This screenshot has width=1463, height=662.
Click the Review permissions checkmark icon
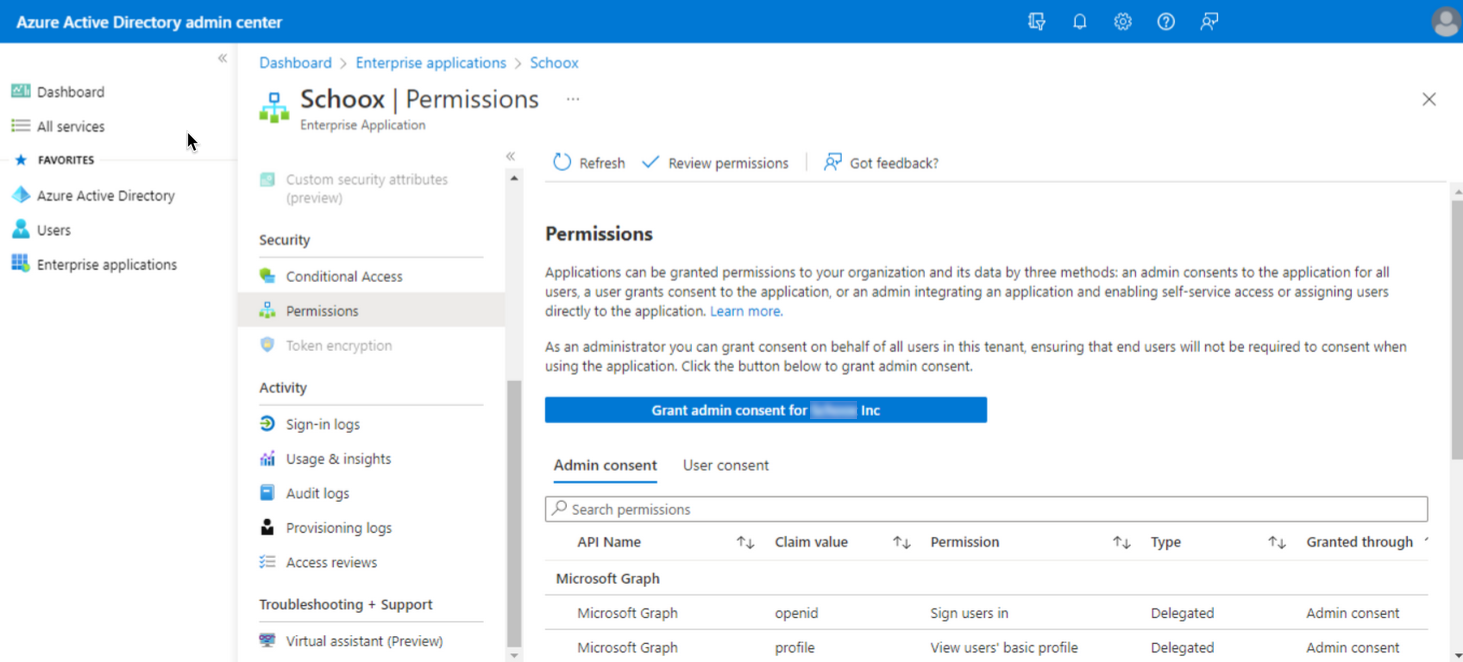(x=651, y=162)
